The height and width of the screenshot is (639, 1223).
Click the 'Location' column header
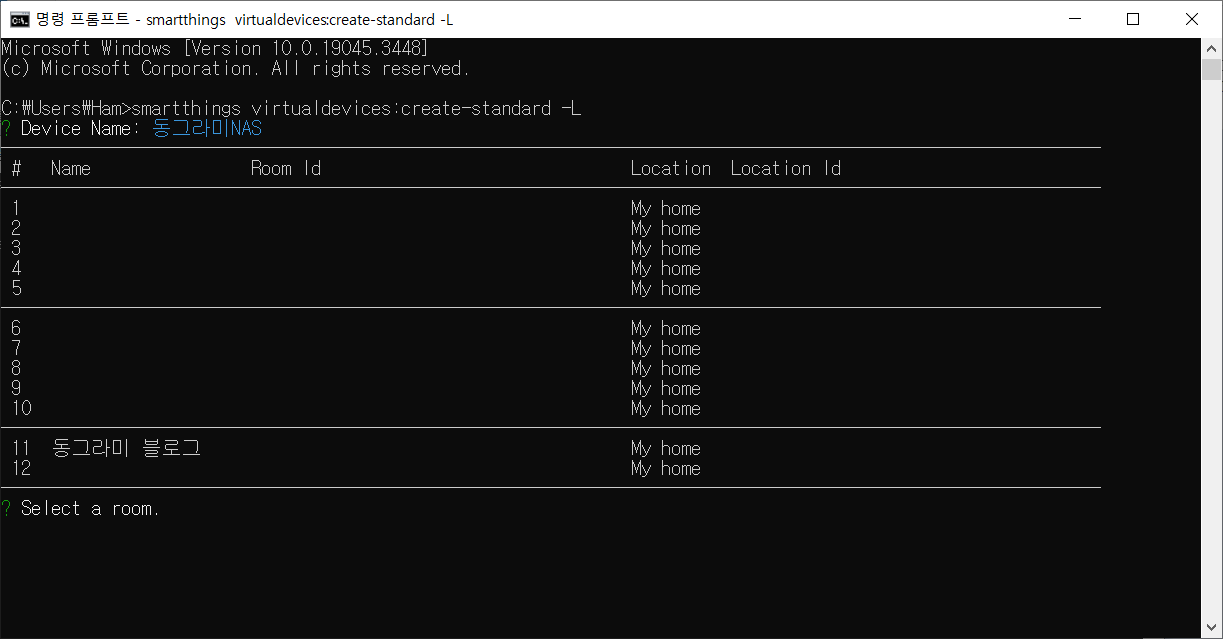(x=671, y=168)
